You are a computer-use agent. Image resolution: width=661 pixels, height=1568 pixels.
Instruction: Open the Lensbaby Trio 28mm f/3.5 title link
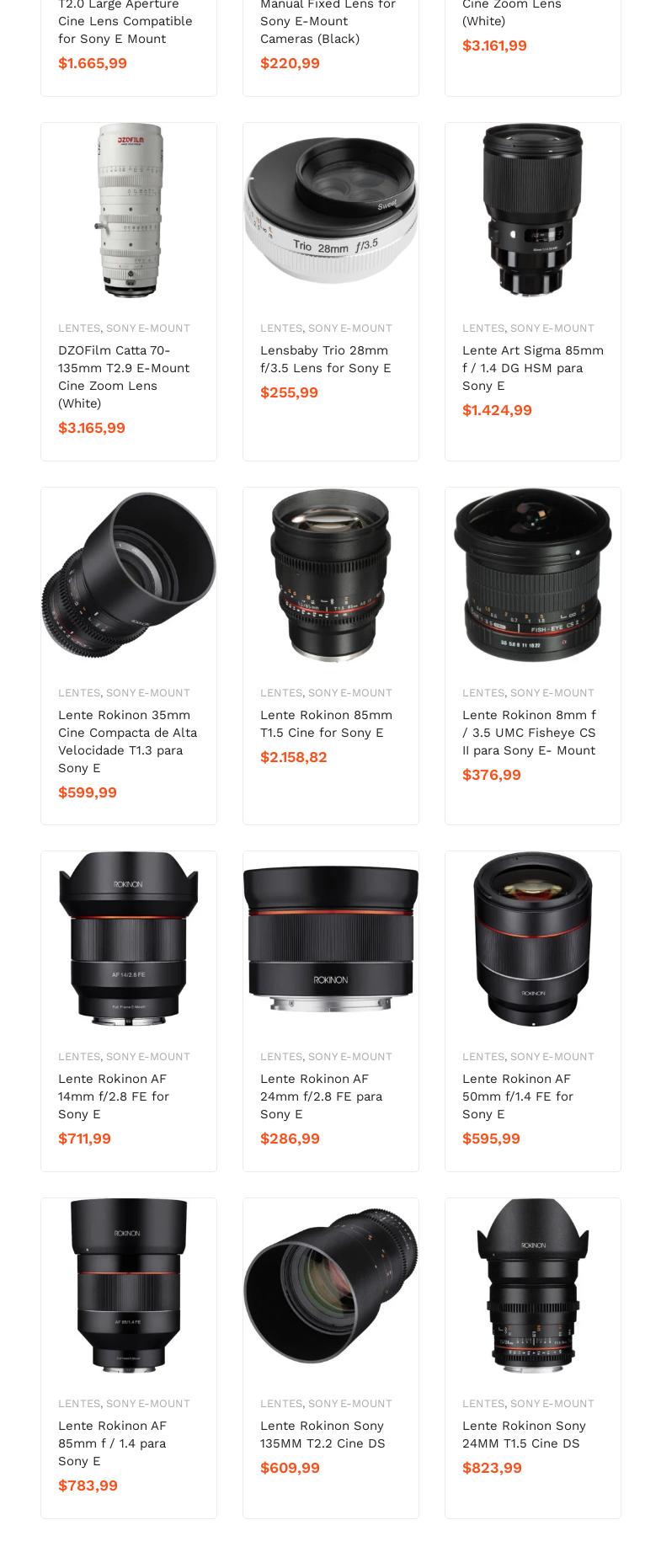[x=325, y=359]
